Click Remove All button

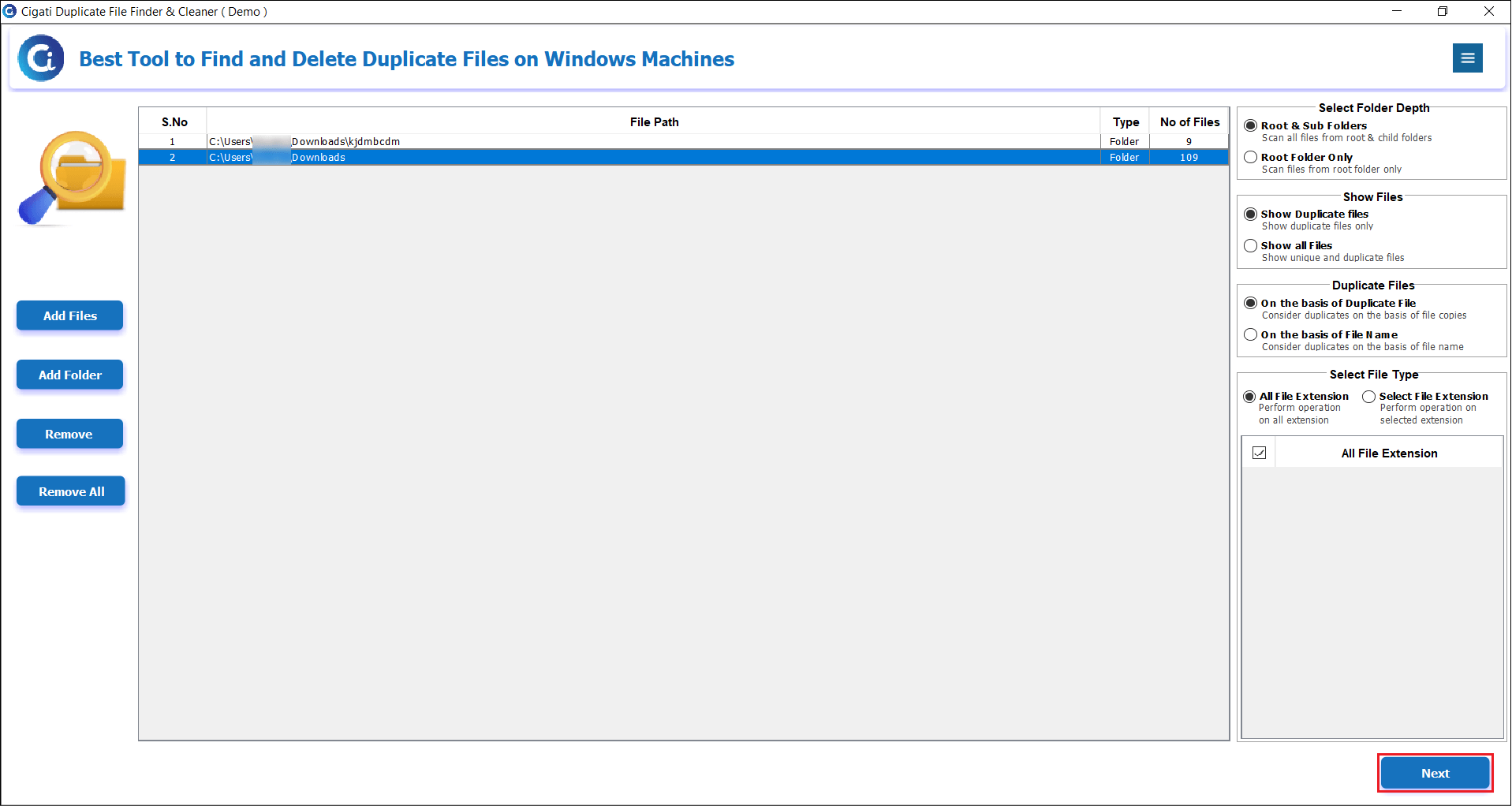pyautogui.click(x=71, y=491)
